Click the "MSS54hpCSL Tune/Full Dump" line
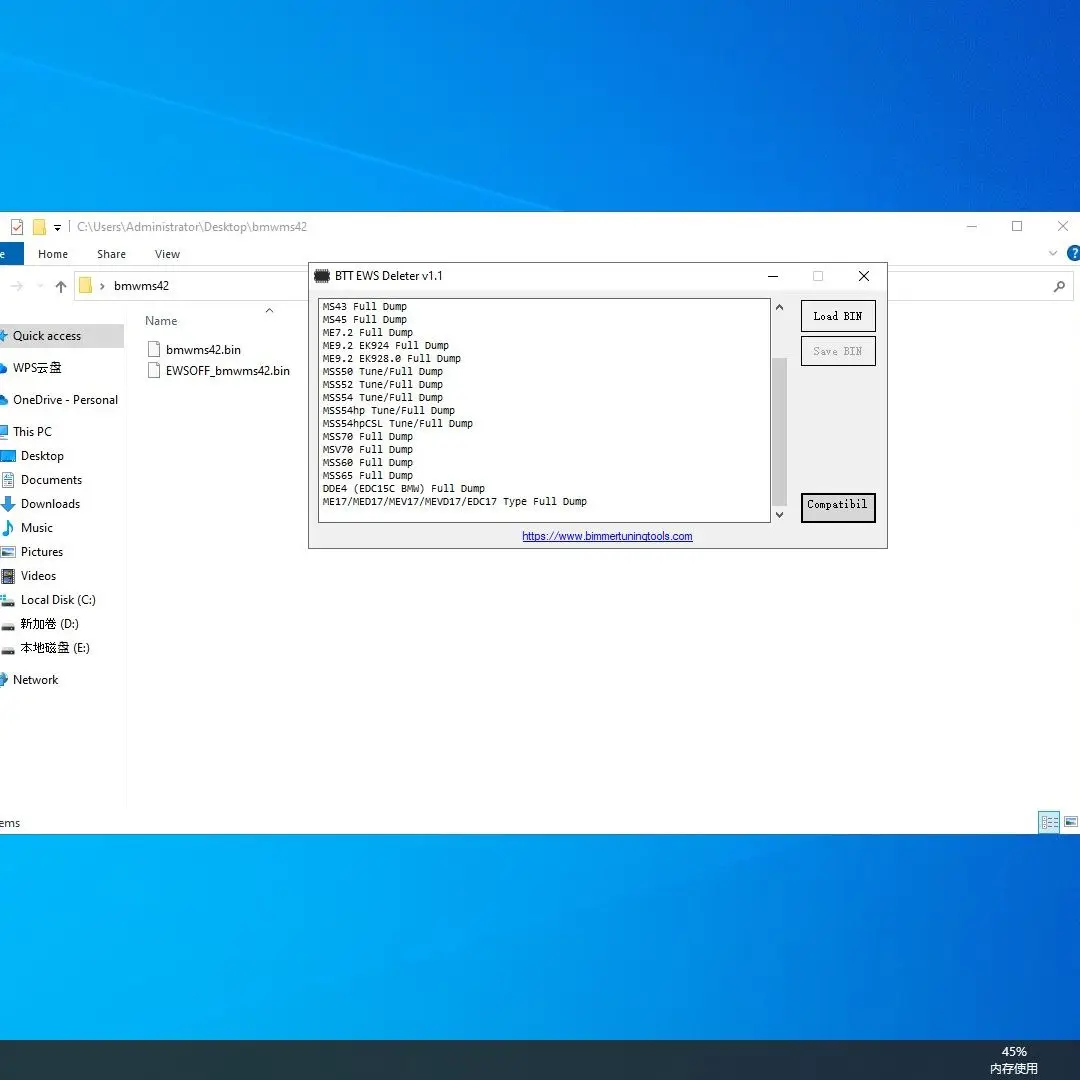 pos(398,424)
